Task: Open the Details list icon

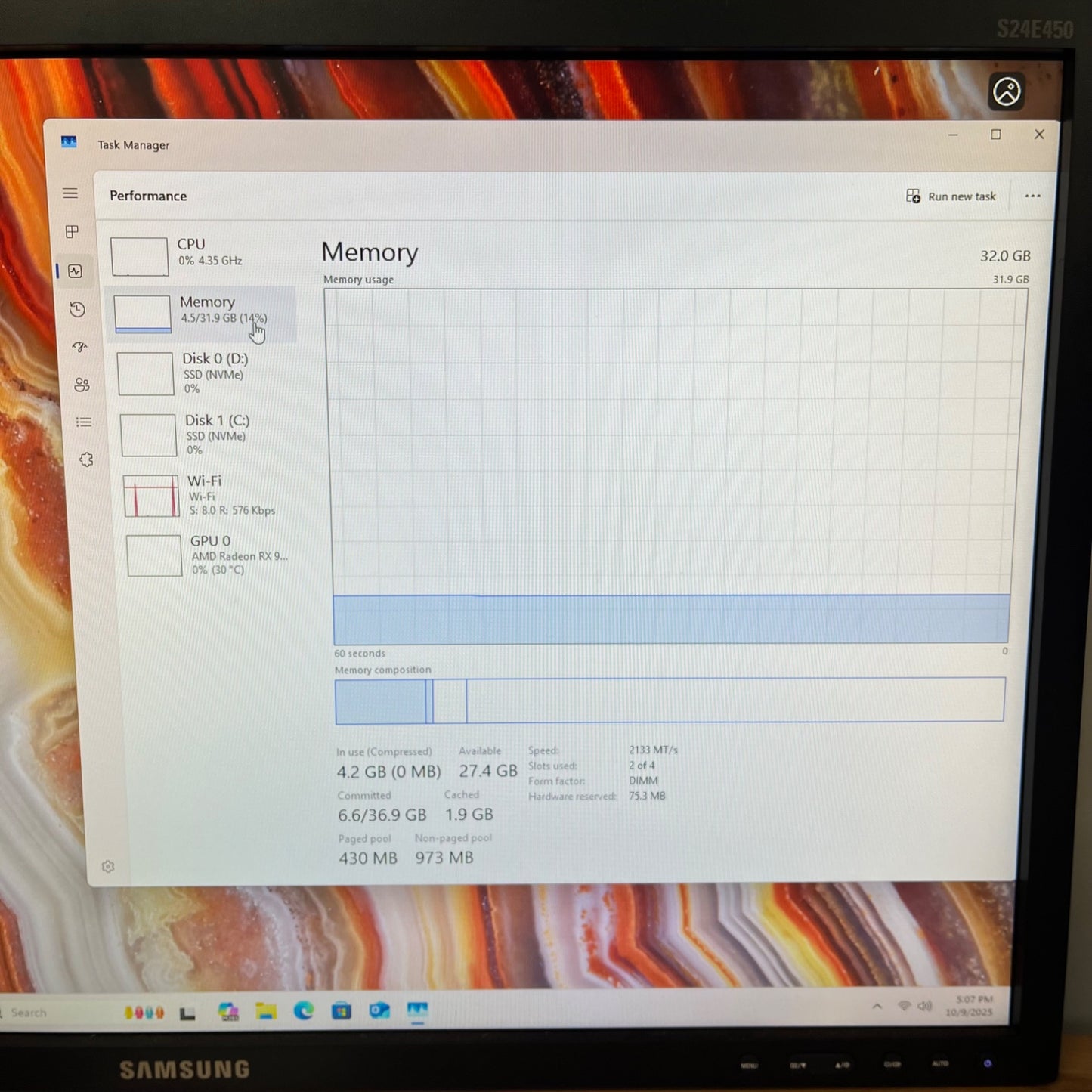Action: 84,422
